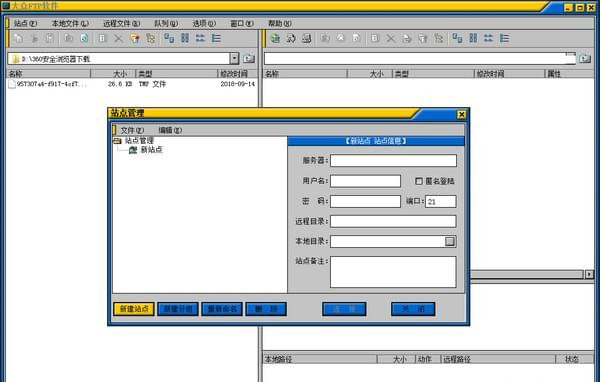Switch remote pane to details view
The width and height of the screenshot is (600, 382).
click(x=505, y=38)
